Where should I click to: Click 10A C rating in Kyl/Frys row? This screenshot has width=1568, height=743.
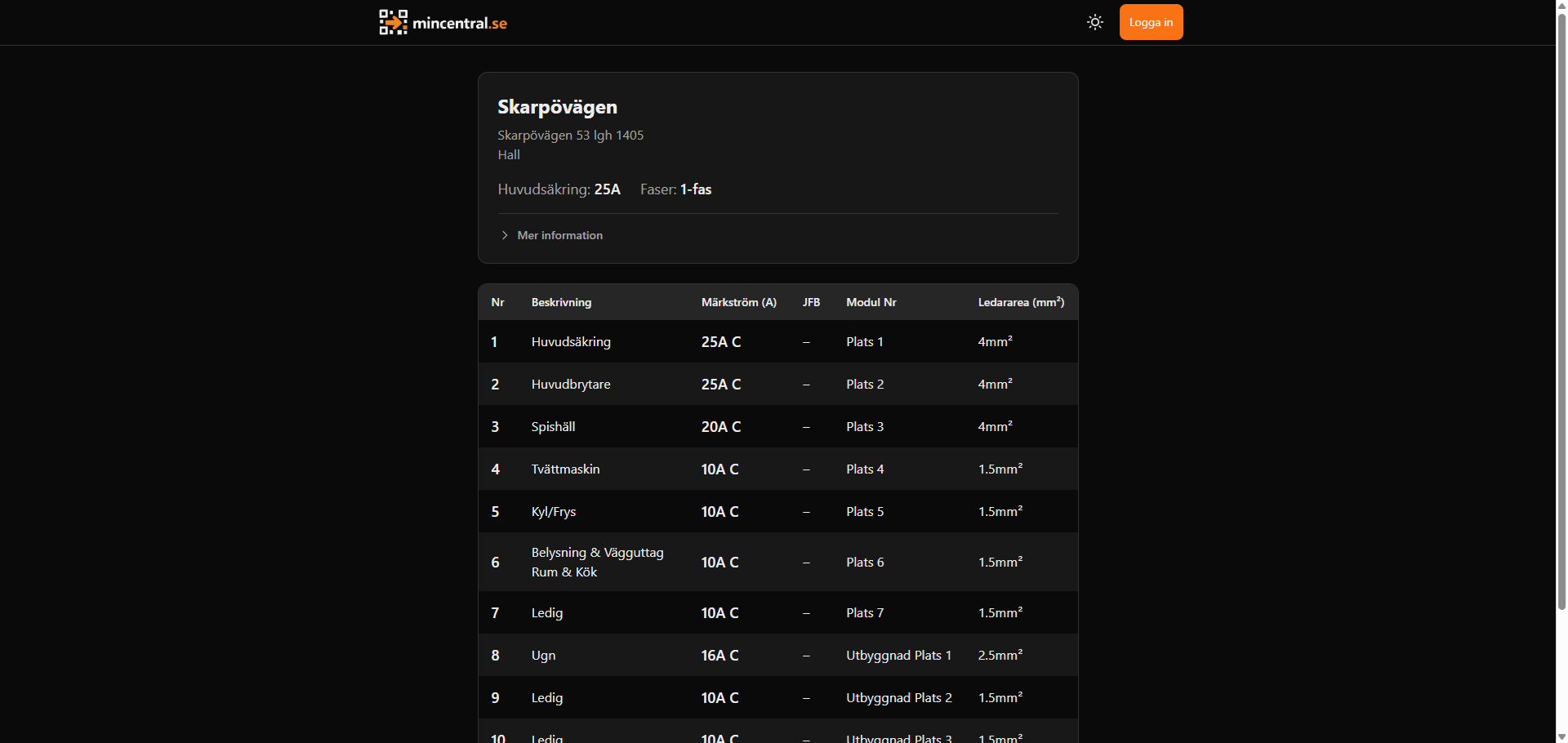719,512
